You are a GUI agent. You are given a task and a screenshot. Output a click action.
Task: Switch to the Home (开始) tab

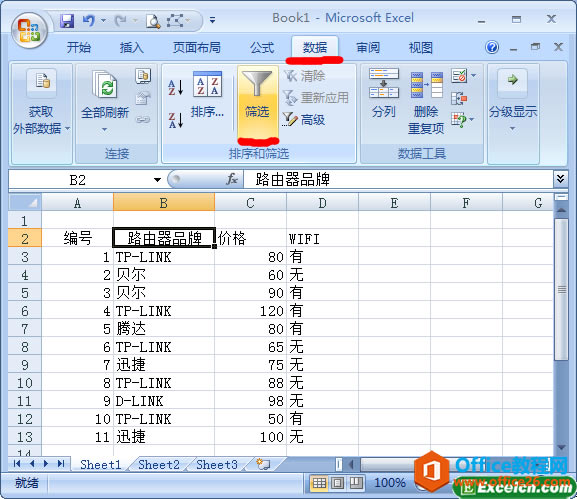pyautogui.click(x=79, y=48)
